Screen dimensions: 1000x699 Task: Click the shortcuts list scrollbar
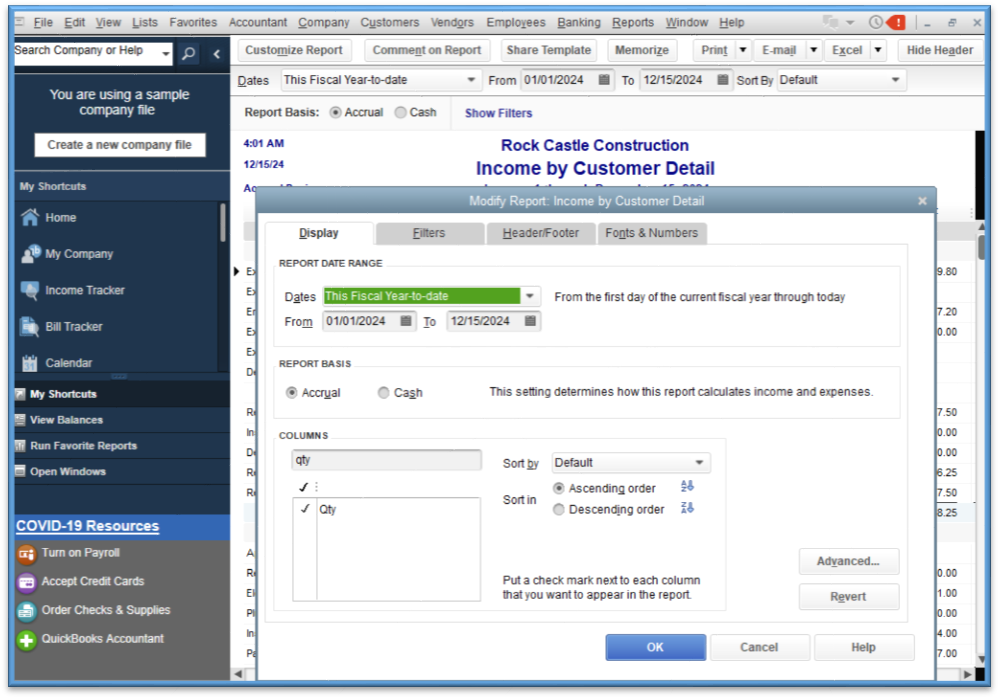223,222
